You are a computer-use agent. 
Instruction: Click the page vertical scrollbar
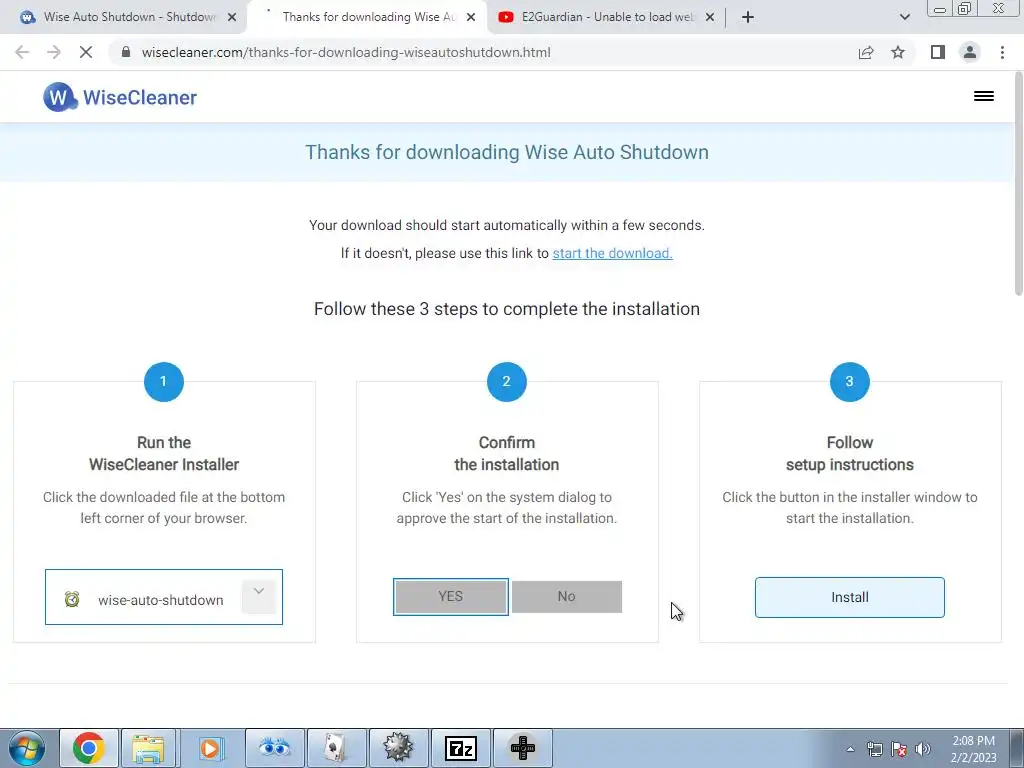[1018, 184]
